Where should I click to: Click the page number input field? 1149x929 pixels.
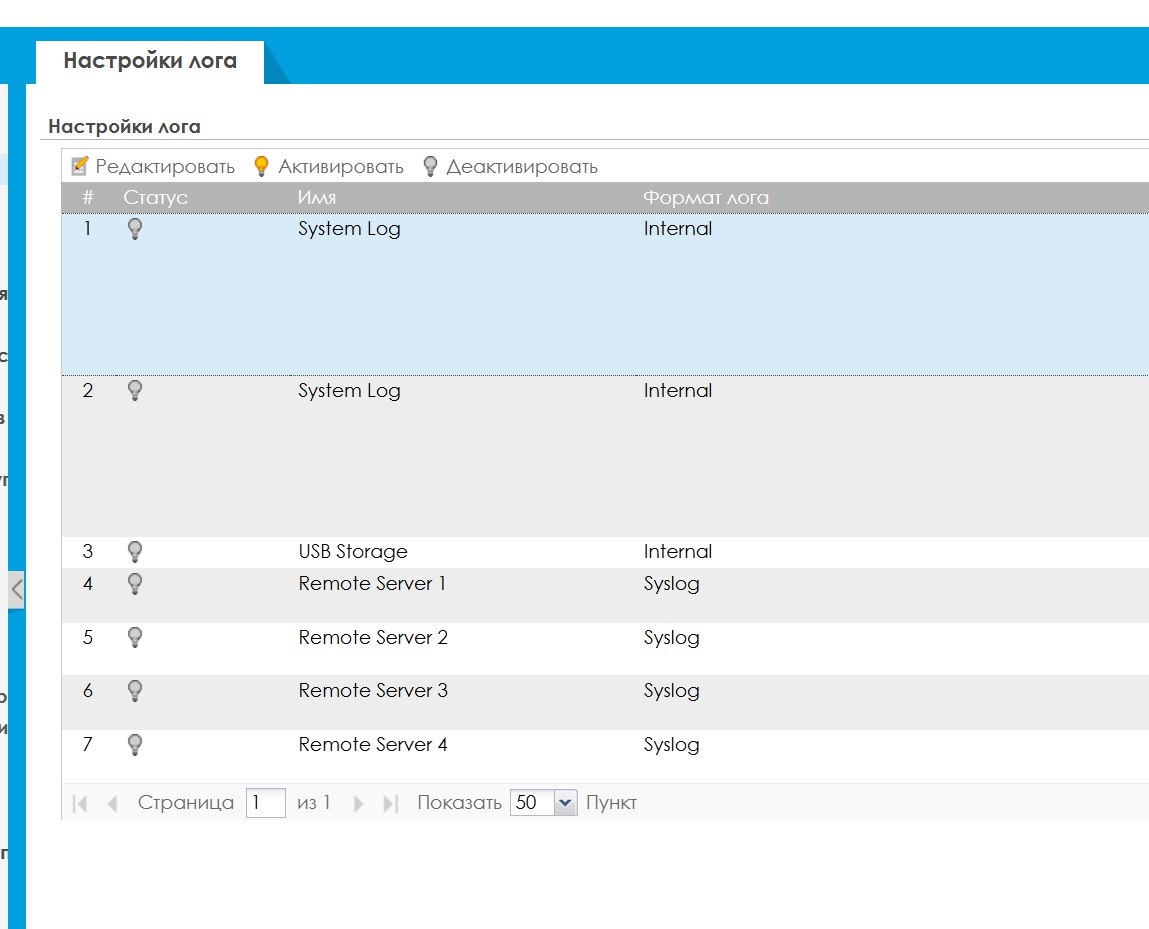[265, 803]
